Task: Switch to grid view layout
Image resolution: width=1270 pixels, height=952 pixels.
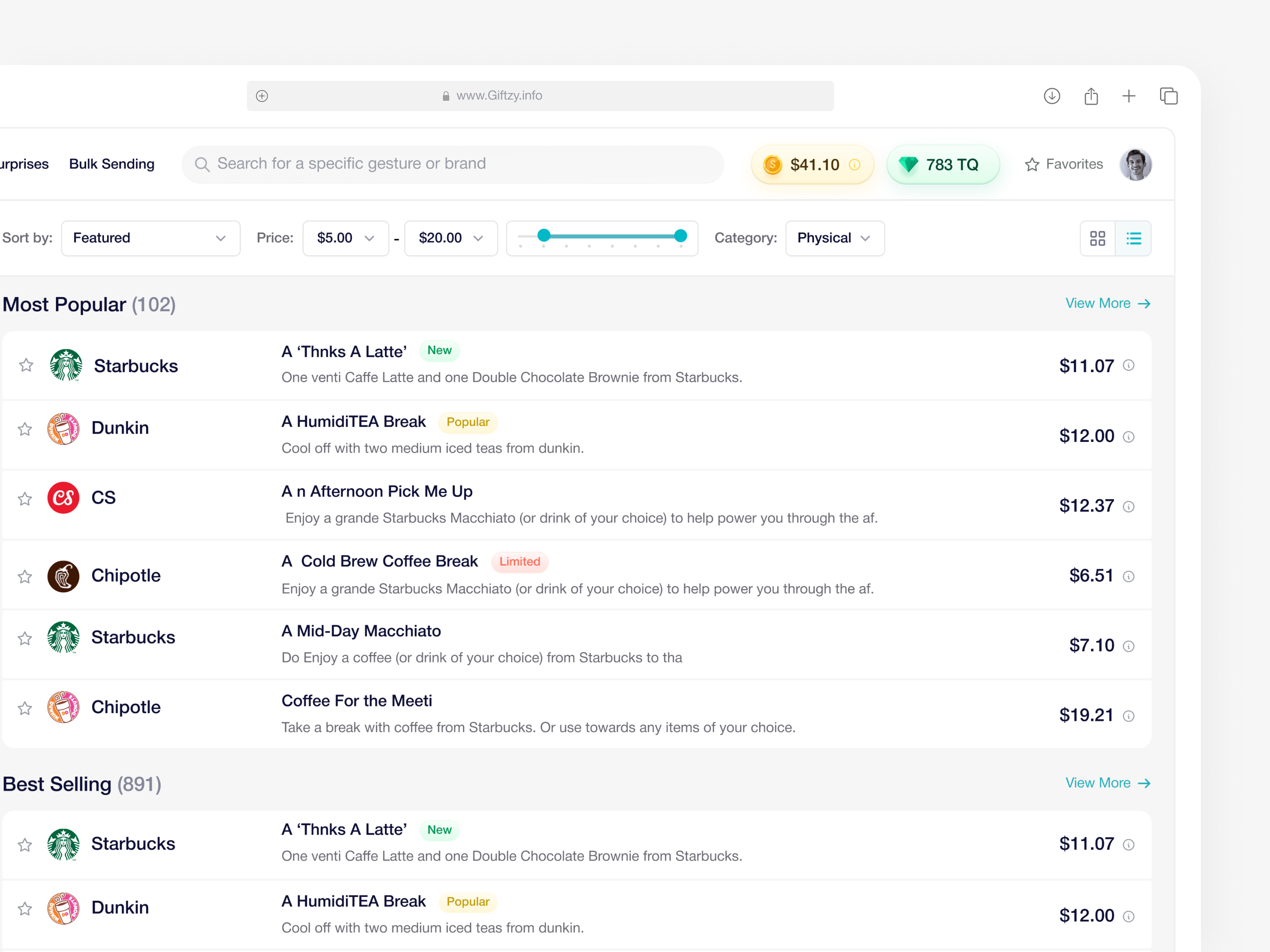Action: [x=1098, y=238]
